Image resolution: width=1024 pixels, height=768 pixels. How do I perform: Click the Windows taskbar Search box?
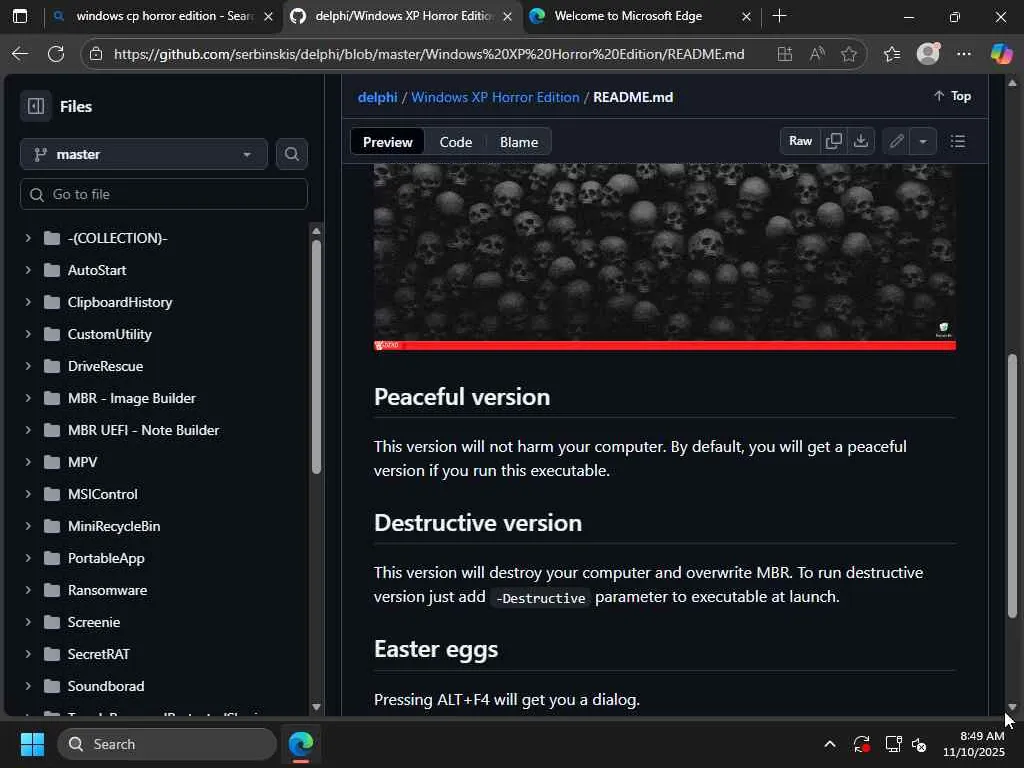167,744
